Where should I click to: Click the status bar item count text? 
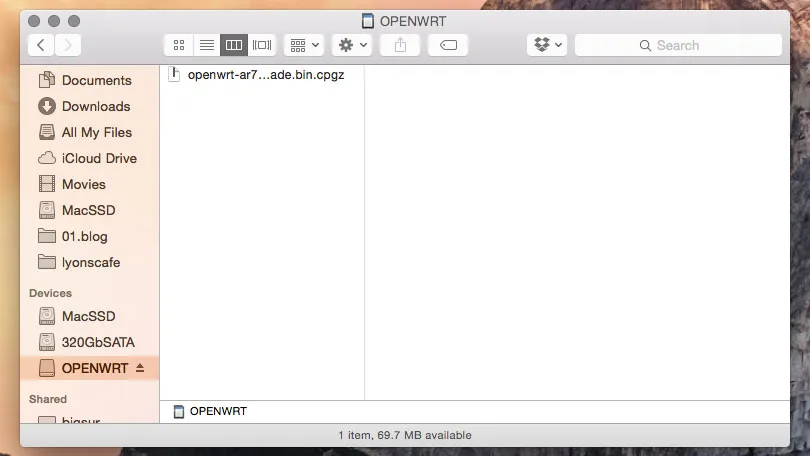405,435
